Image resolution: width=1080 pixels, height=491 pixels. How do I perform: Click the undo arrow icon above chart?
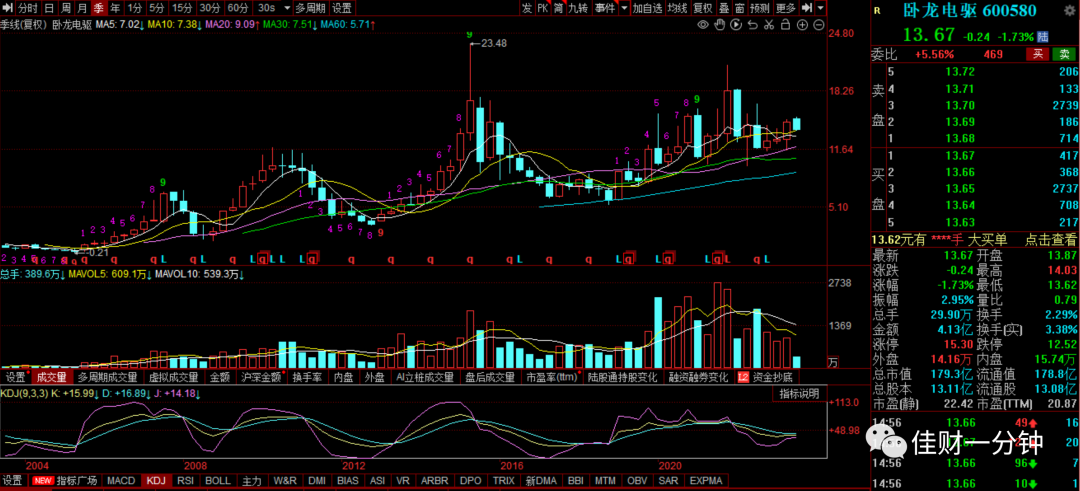(753, 25)
